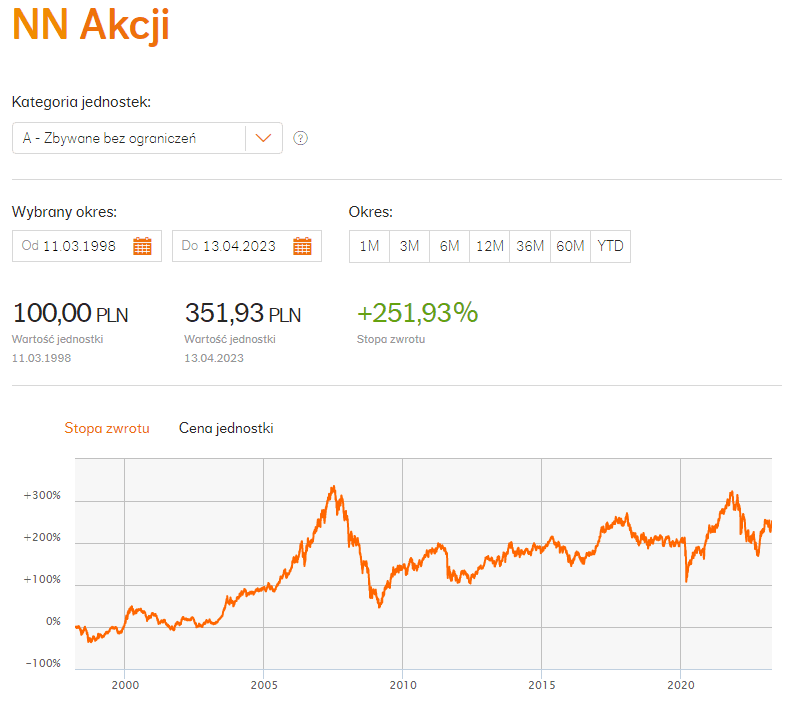Open the Cena jednostki tab
This screenshot has height=701, width=791.
pyautogui.click(x=226, y=428)
